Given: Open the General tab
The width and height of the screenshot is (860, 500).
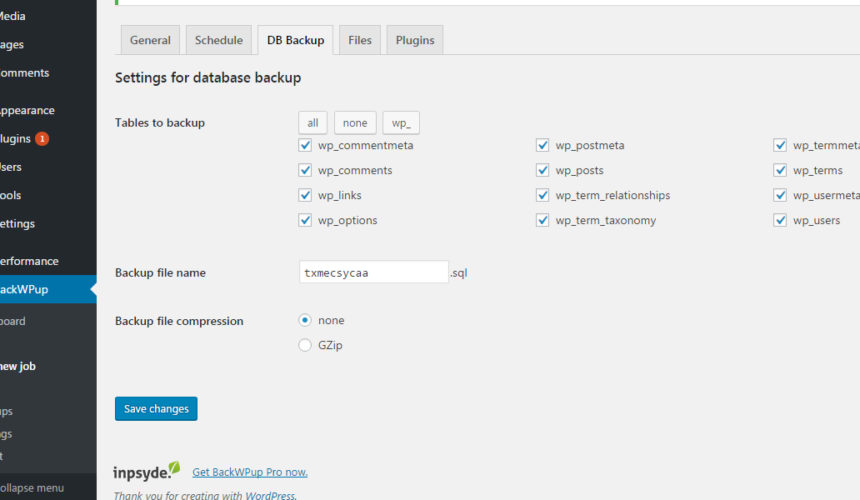Looking at the screenshot, I should [x=150, y=40].
